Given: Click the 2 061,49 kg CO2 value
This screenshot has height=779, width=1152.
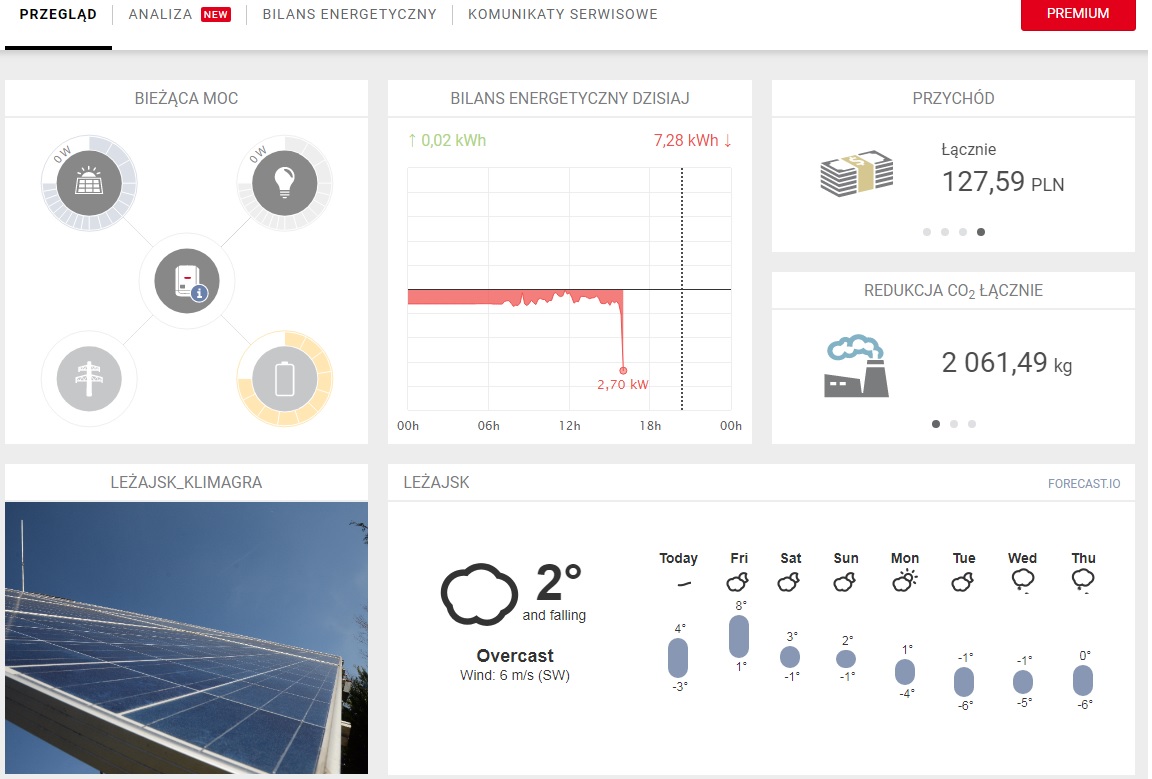Looking at the screenshot, I should point(1007,362).
